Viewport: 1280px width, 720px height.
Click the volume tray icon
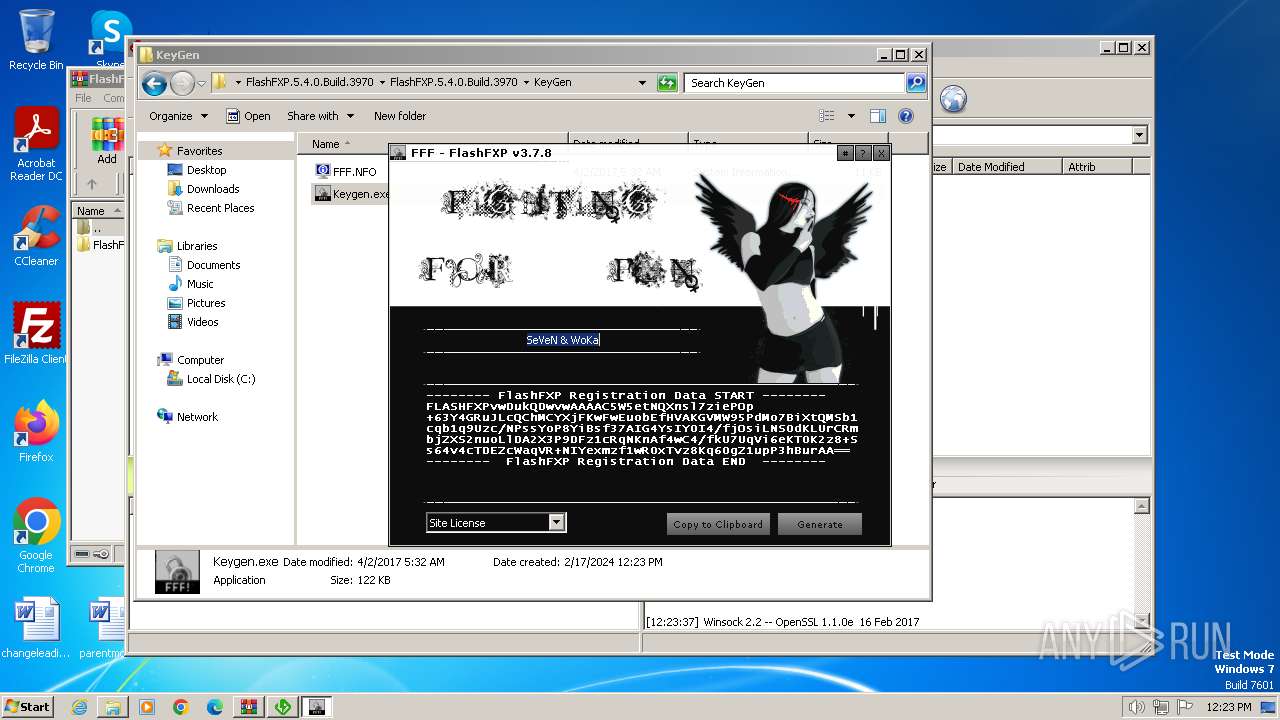(x=1136, y=707)
